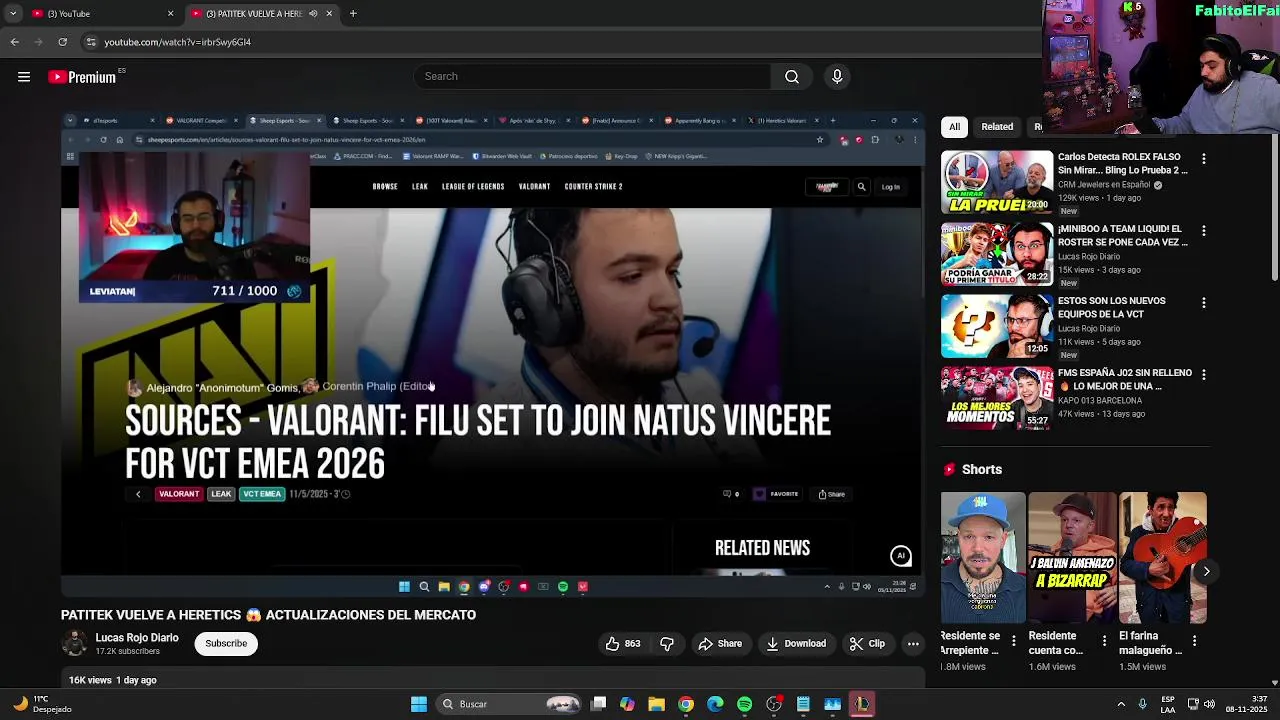Viewport: 1280px width, 720px height.
Task: Open a new browser tab
Action: pyautogui.click(x=353, y=13)
